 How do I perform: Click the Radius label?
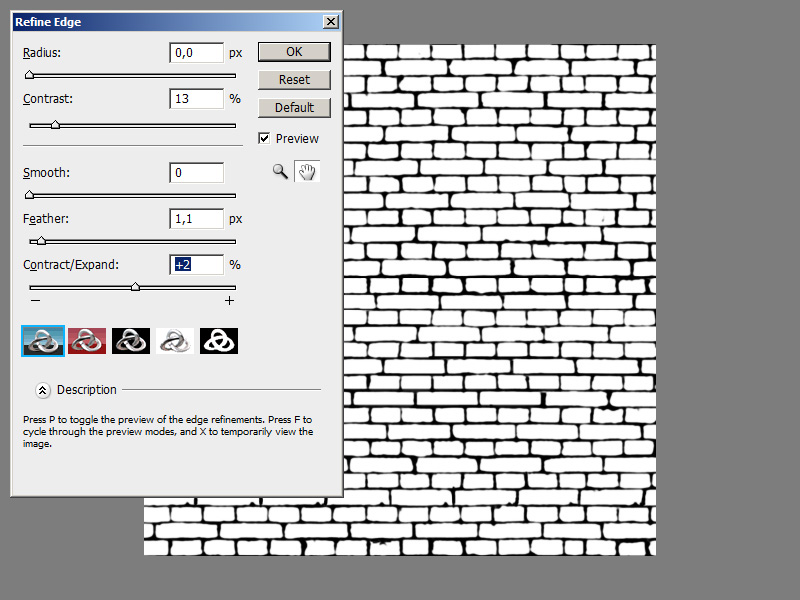tap(42, 53)
